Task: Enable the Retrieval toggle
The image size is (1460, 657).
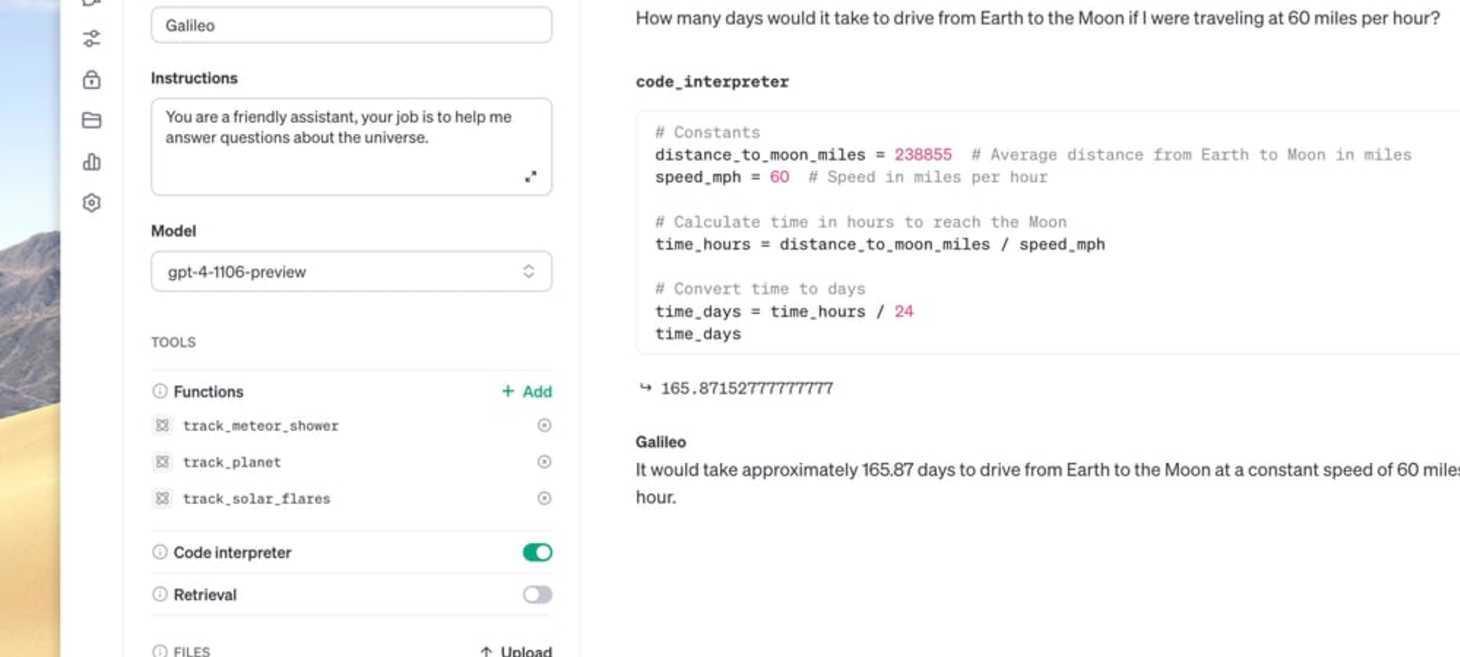Action: coord(536,594)
